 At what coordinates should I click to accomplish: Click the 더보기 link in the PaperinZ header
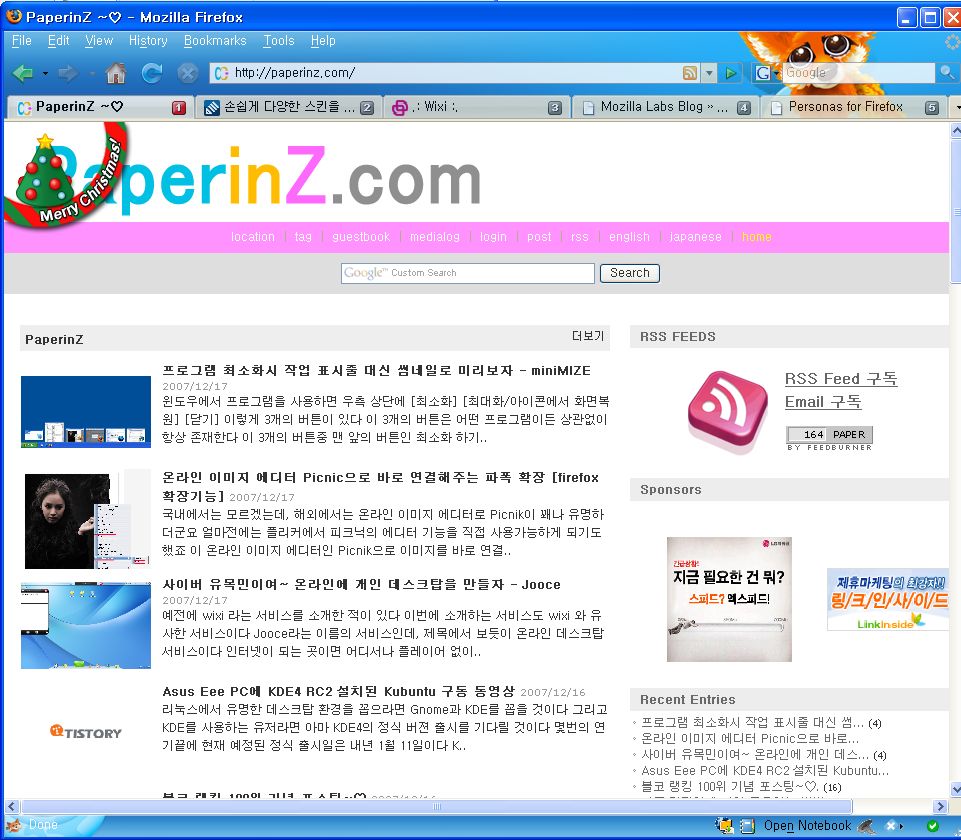click(x=588, y=336)
